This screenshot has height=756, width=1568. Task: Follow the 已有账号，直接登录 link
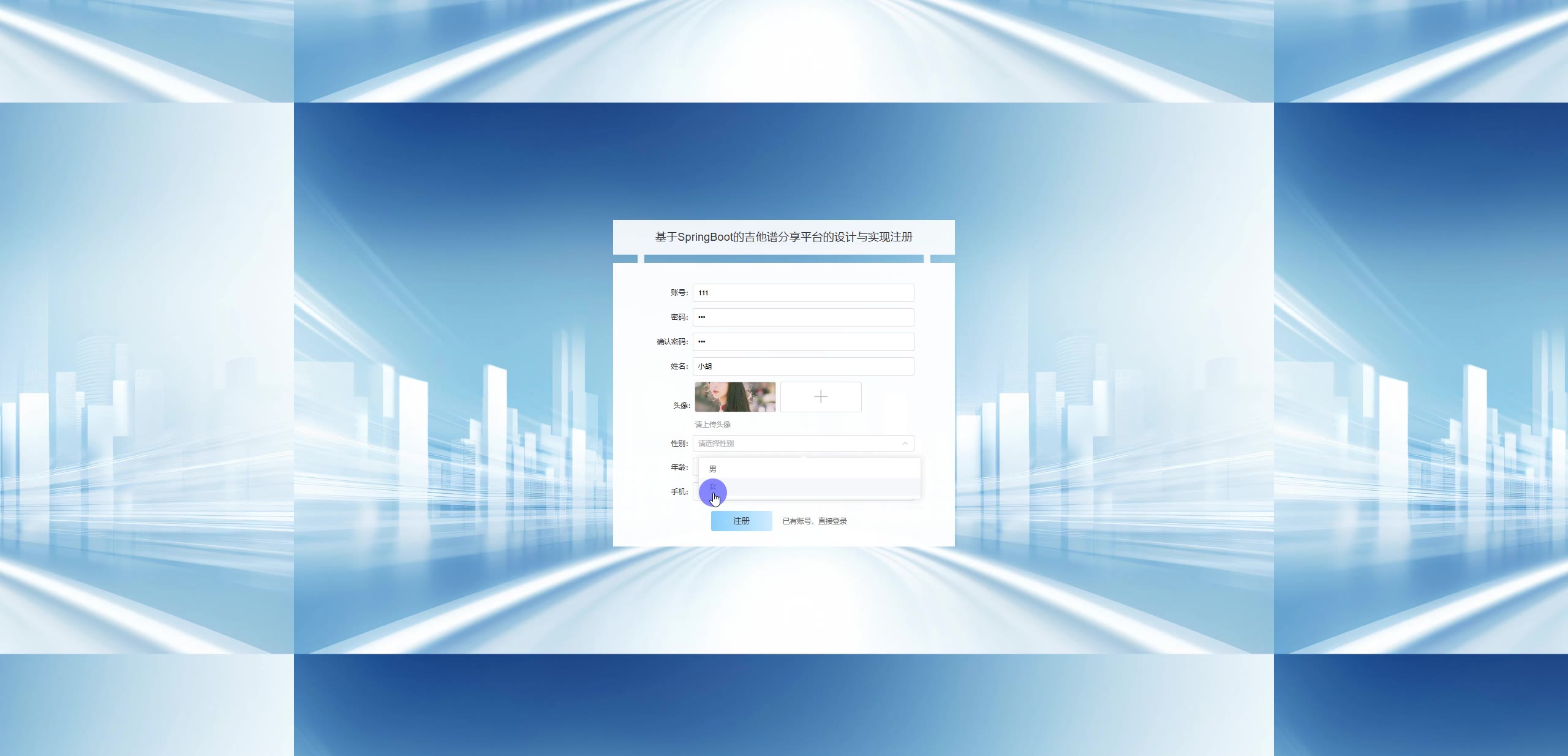coord(815,521)
